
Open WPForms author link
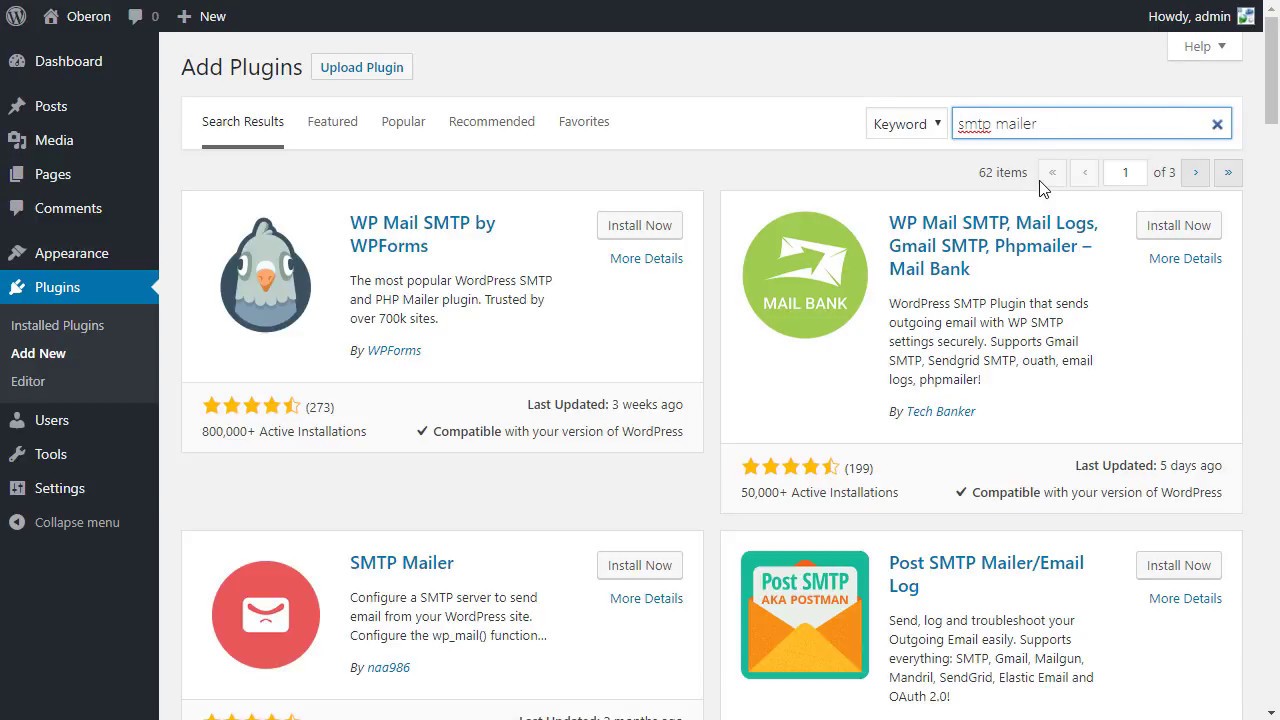[x=394, y=351]
